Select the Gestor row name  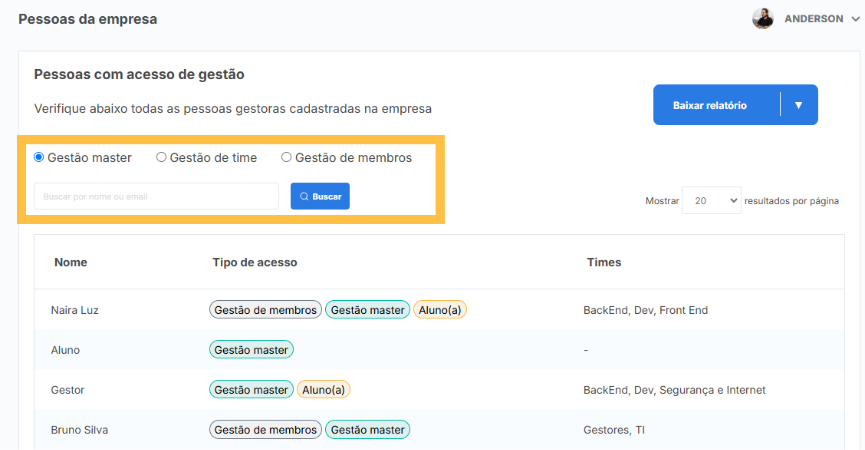point(67,390)
